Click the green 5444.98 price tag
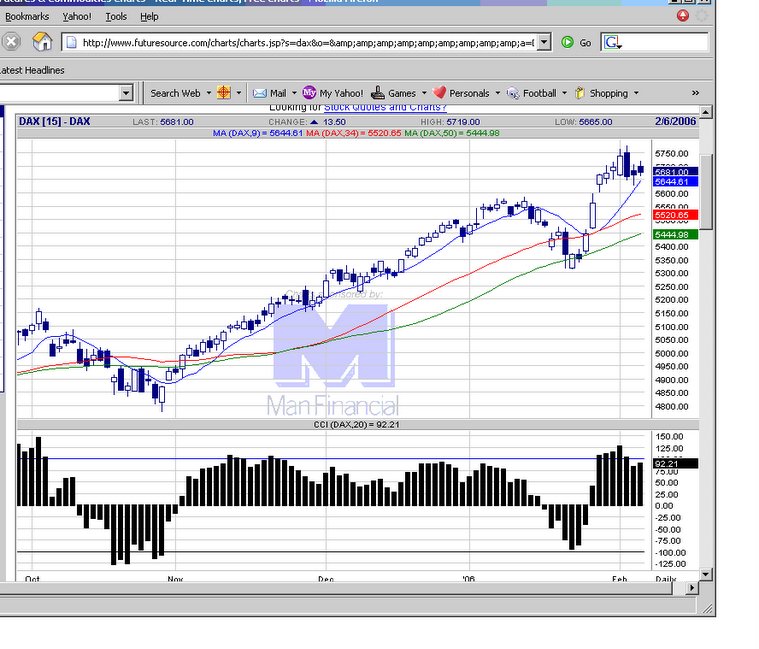This screenshot has height=649, width=759. pos(675,235)
